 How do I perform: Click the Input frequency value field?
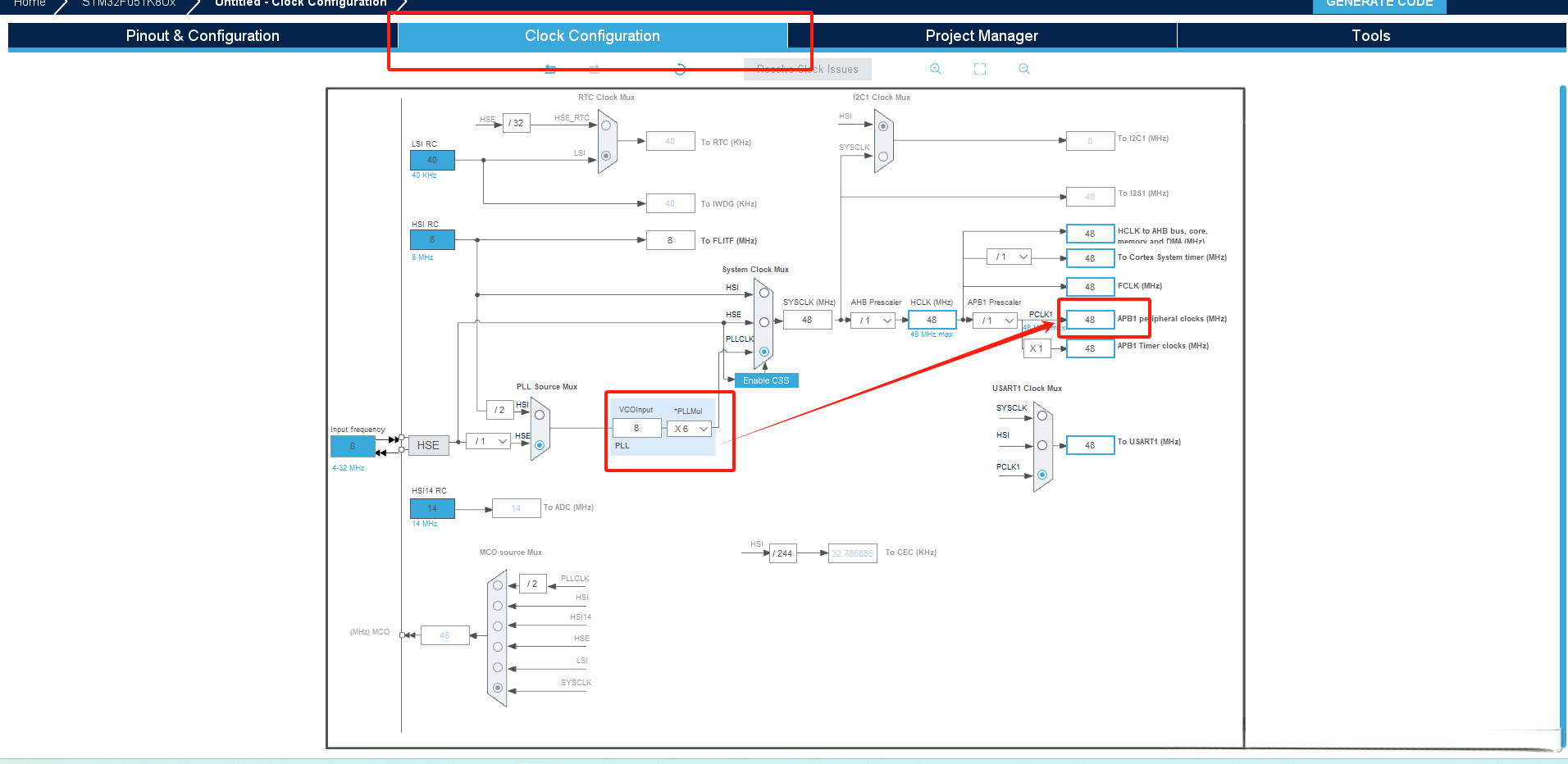(x=353, y=446)
